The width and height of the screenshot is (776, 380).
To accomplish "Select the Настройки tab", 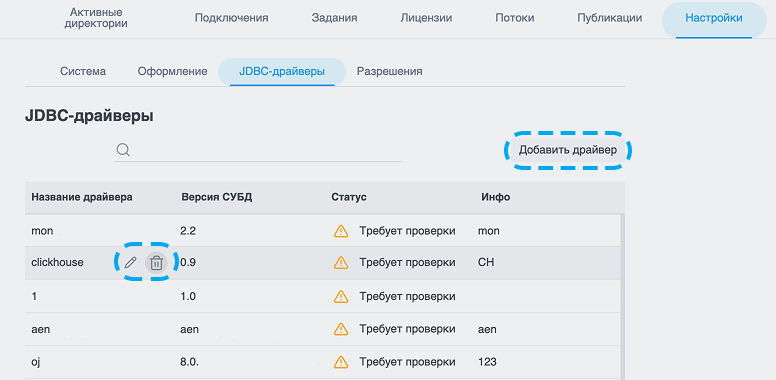I will [714, 19].
